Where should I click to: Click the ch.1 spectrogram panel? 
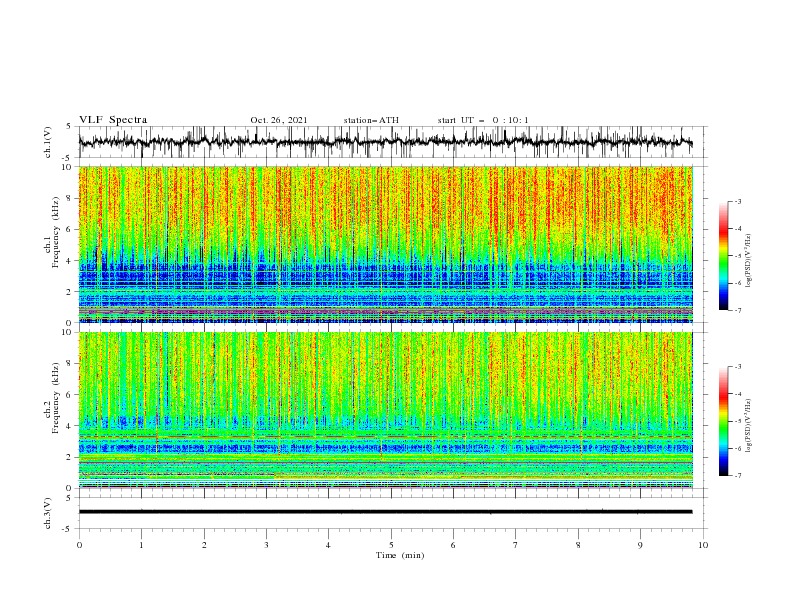pyautogui.click(x=386, y=244)
